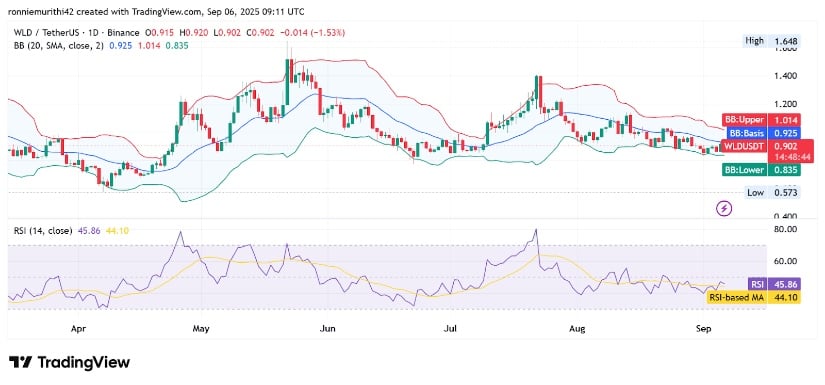The width and height of the screenshot is (825, 385).
Task: Click the blue 0.925 BB basis legend value
Action: (x=119, y=46)
